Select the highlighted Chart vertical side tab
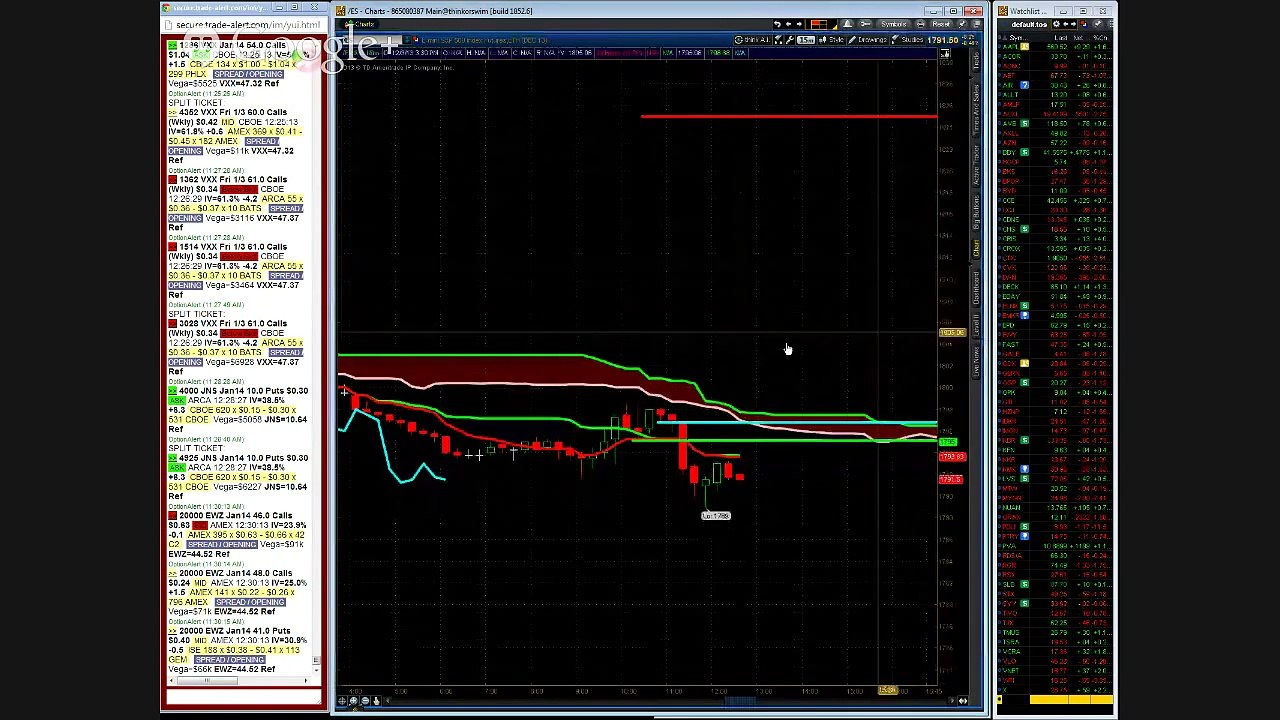 point(975,248)
